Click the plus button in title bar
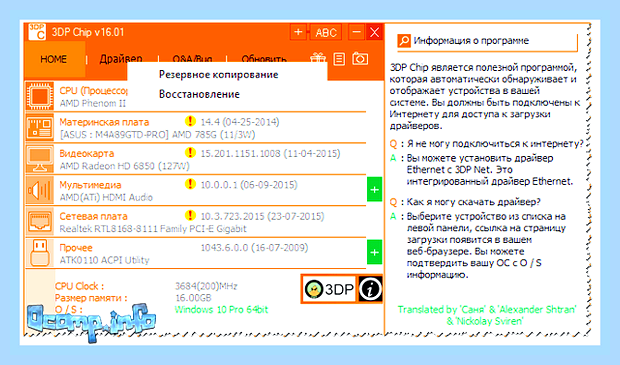 click(299, 32)
